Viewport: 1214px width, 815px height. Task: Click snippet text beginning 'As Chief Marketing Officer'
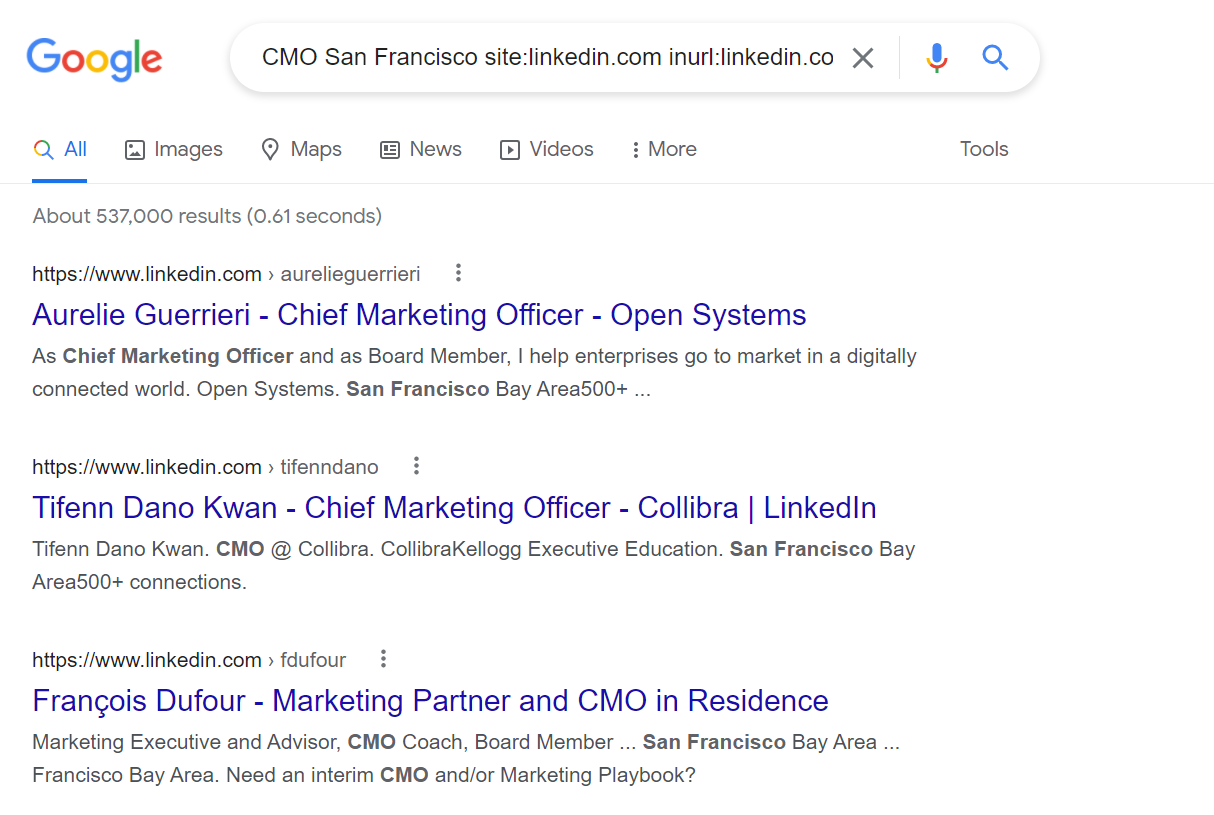coord(474,372)
